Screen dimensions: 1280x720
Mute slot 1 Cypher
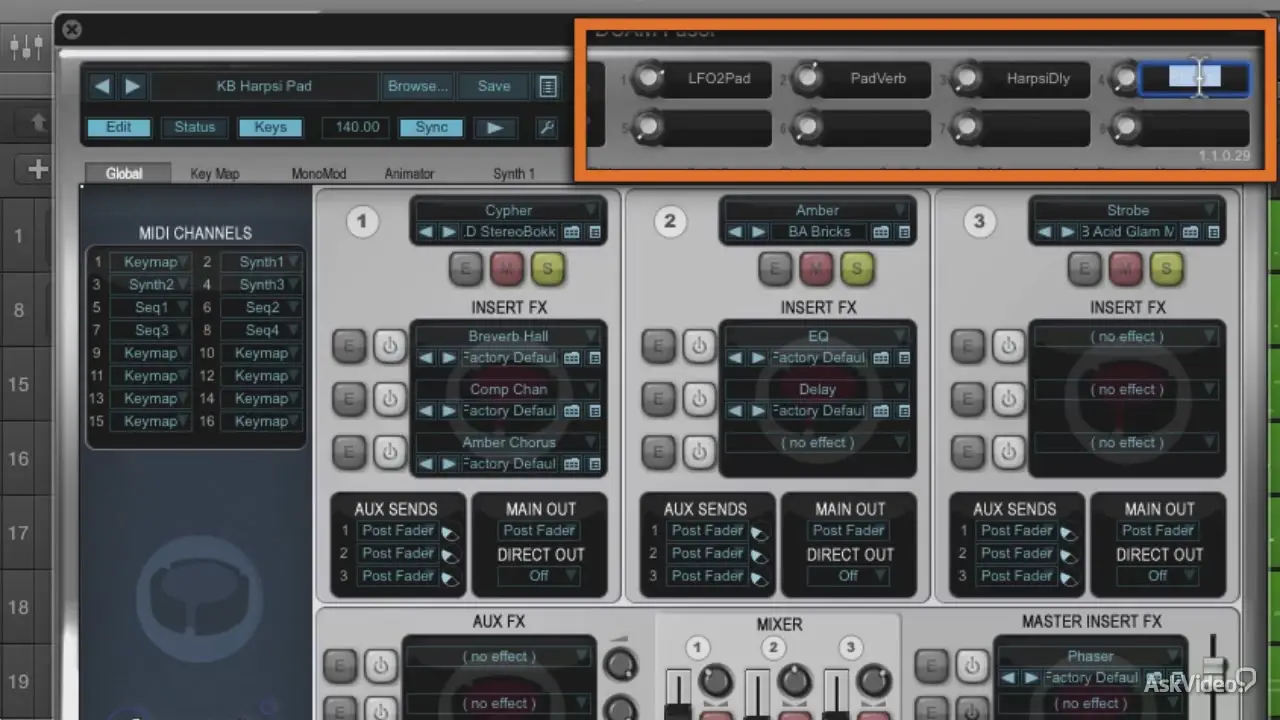coord(506,267)
